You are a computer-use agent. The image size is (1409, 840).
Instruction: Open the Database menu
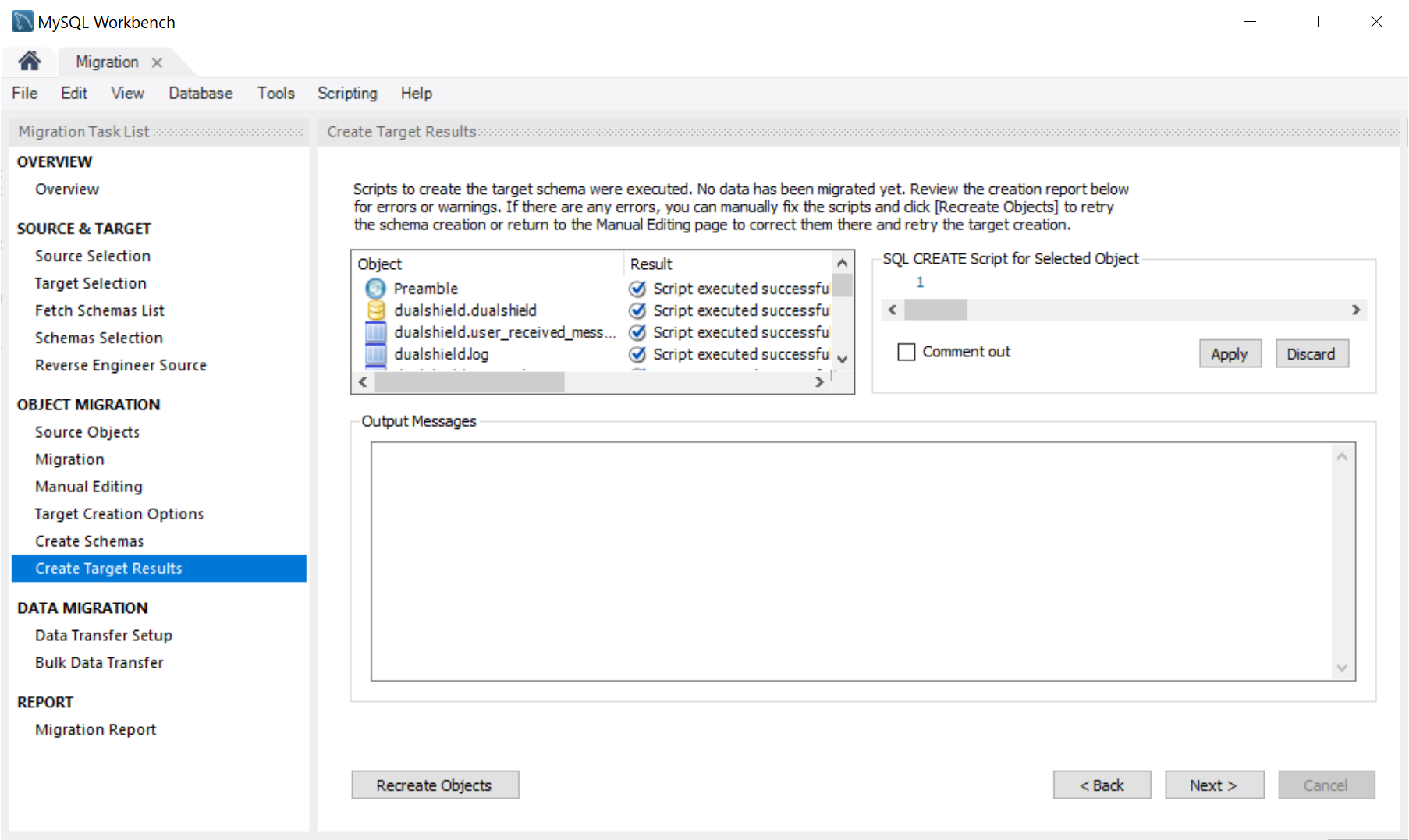201,93
